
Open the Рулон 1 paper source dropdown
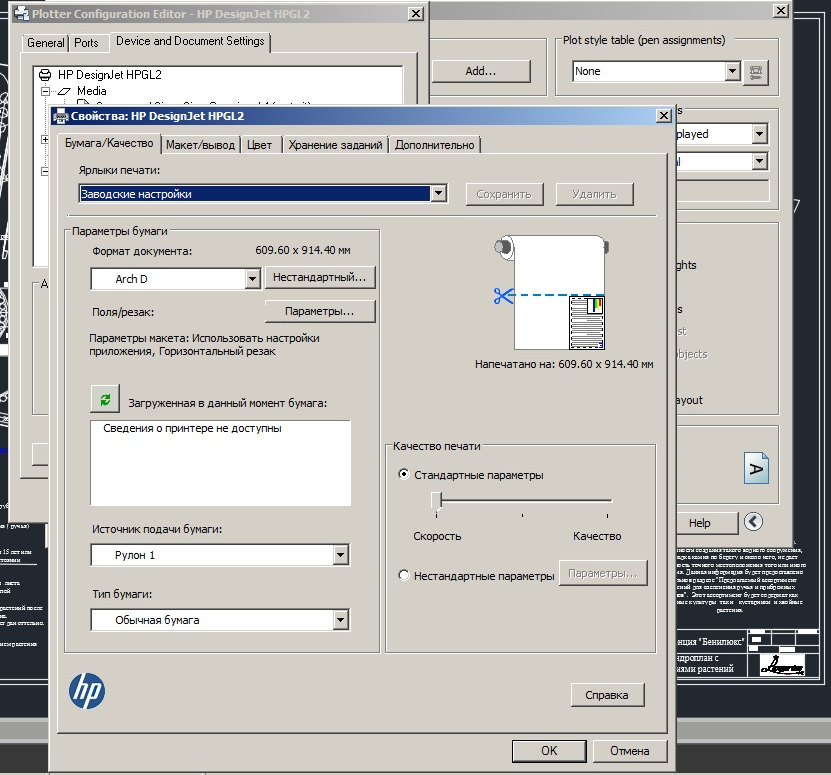pyautogui.click(x=340, y=555)
